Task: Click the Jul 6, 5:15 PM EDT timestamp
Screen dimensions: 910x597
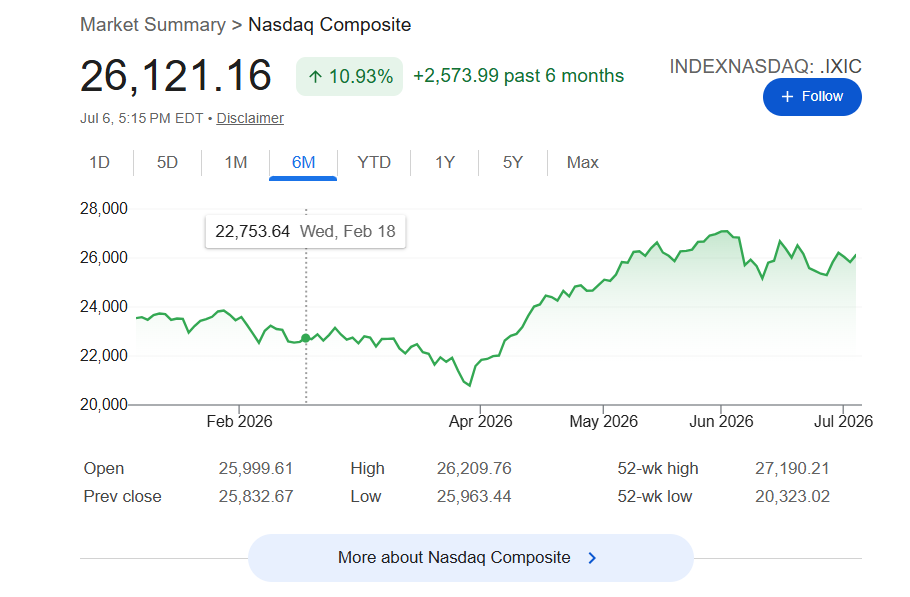Action: coord(142,118)
